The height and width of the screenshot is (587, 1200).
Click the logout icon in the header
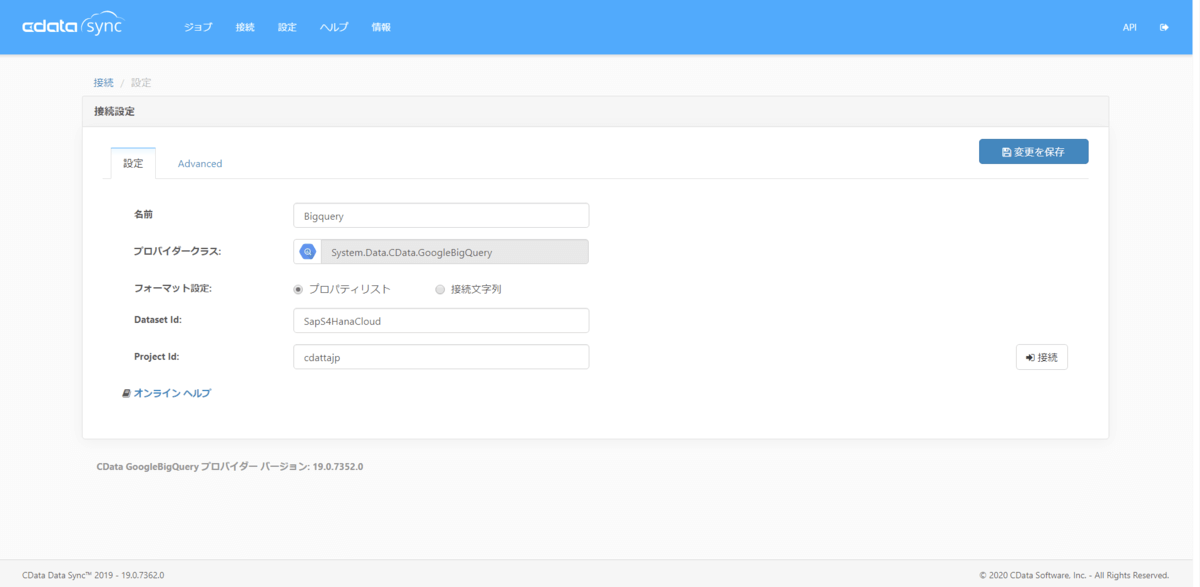(1164, 27)
